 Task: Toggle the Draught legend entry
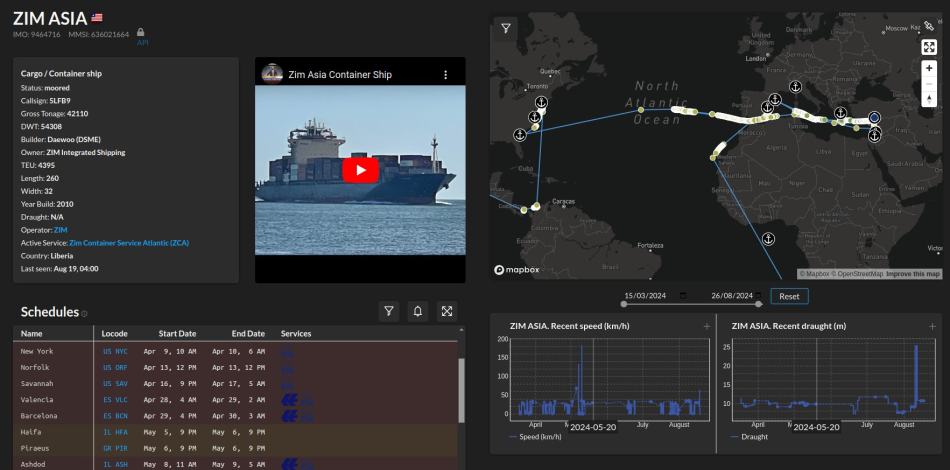point(749,437)
